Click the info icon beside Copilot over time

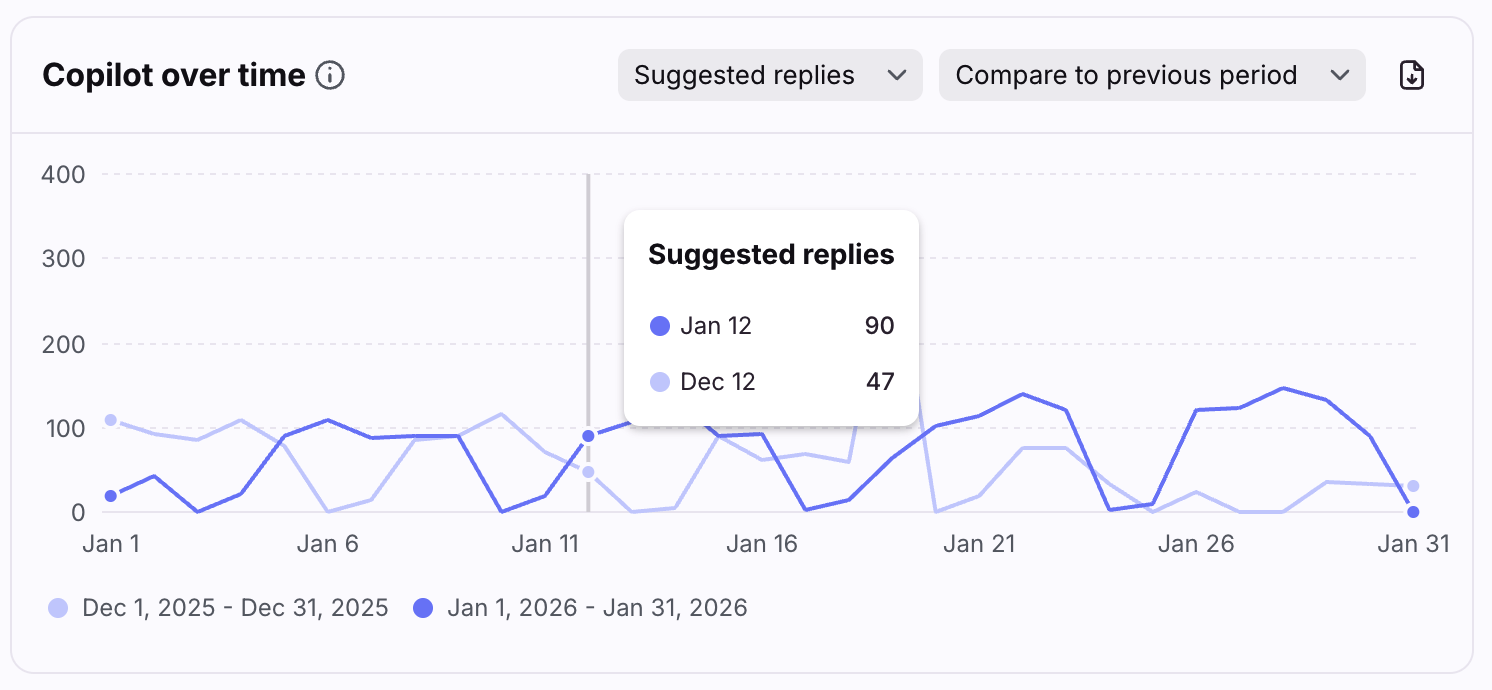tap(330, 75)
